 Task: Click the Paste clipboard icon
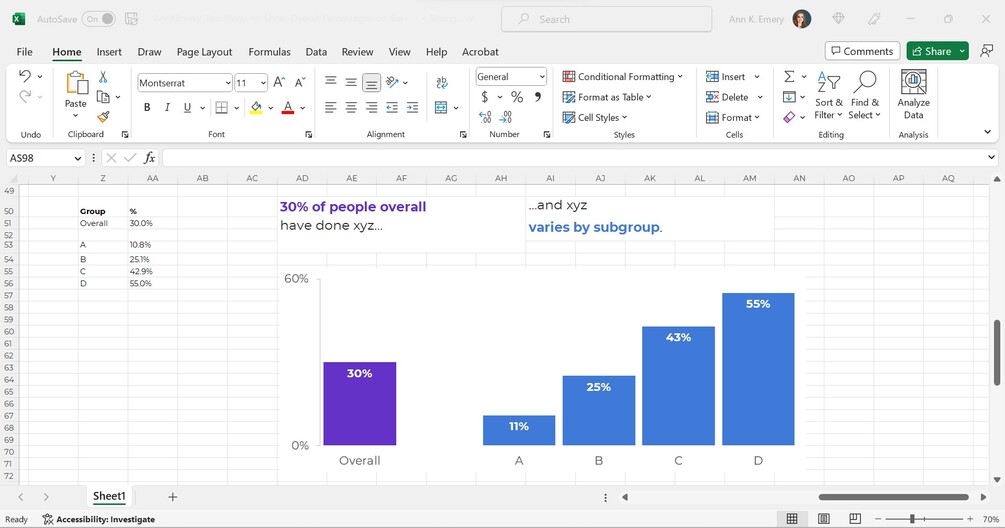(x=76, y=83)
